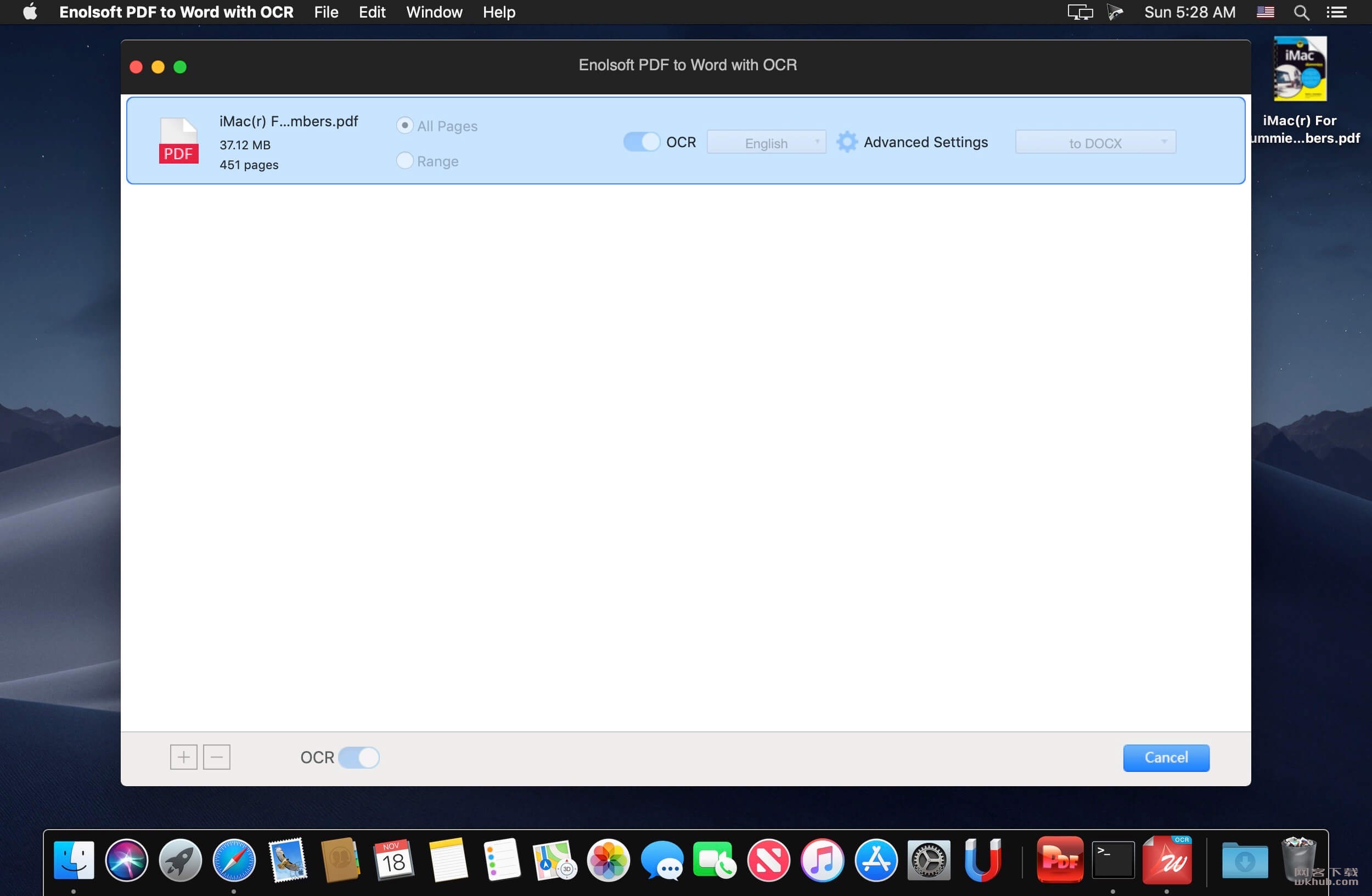Open Safari in the dock
The image size is (1372, 896).
click(x=234, y=860)
